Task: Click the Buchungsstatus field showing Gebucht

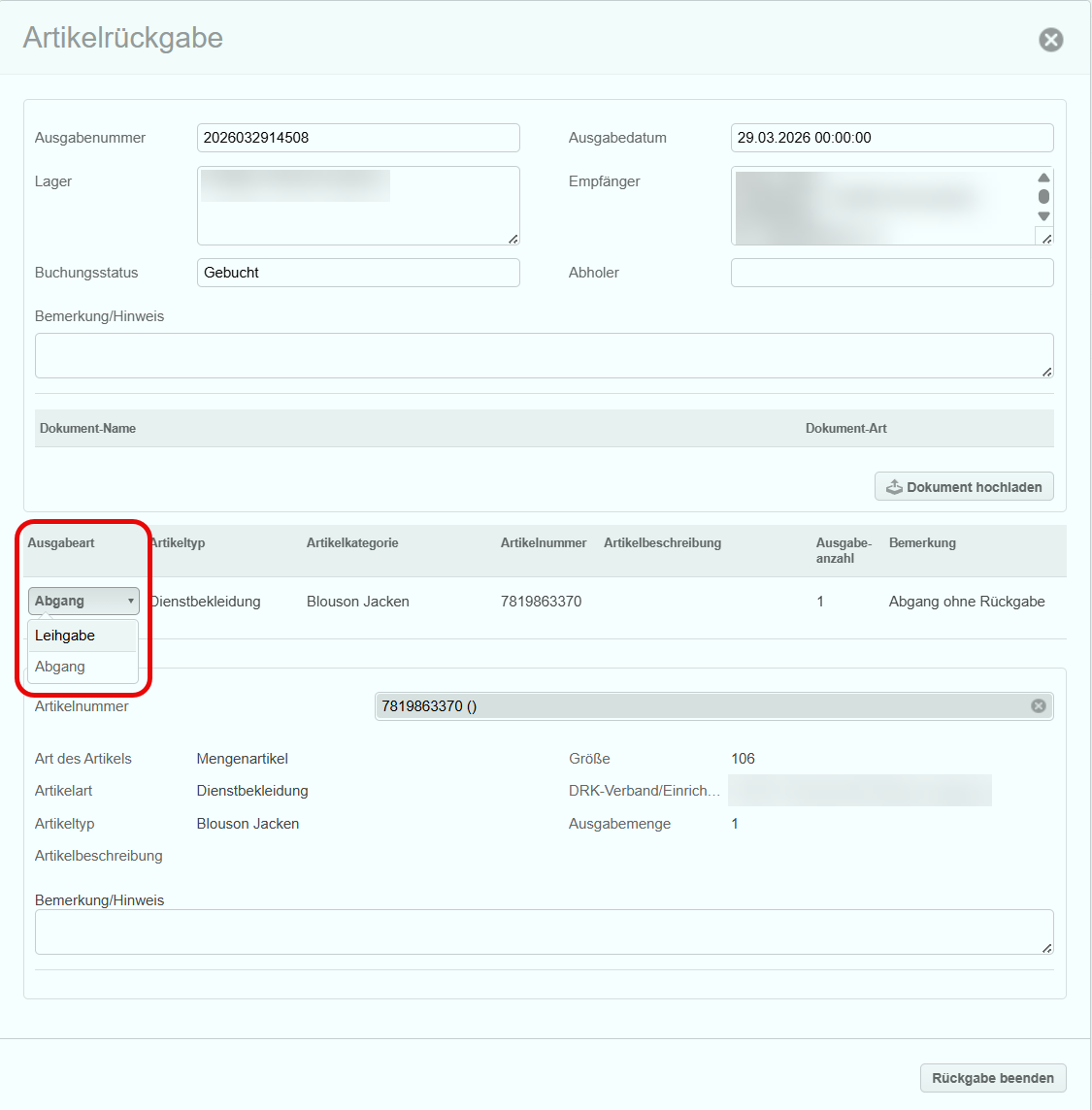Action: click(357, 273)
